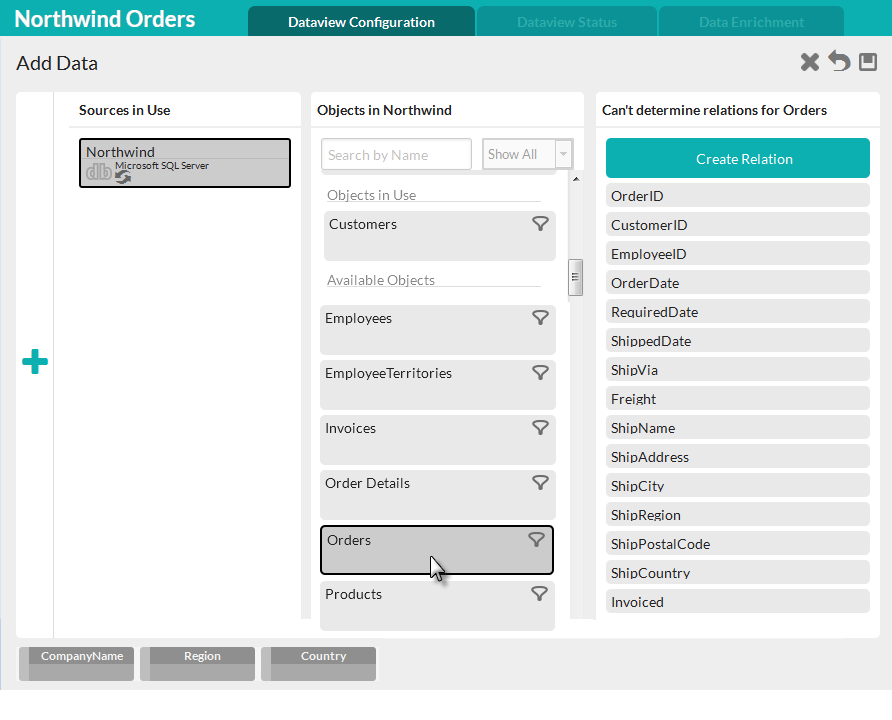Select the Orders object

click(x=437, y=550)
